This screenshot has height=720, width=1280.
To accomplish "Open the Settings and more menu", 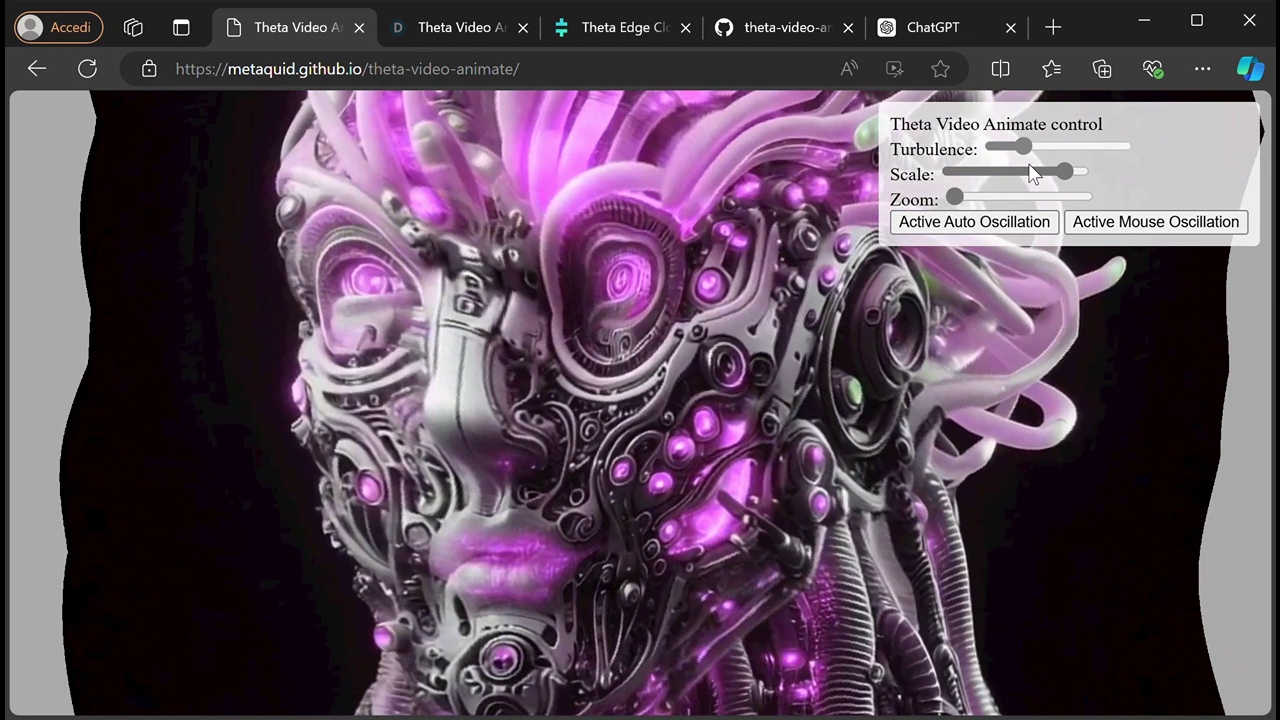I will point(1203,69).
